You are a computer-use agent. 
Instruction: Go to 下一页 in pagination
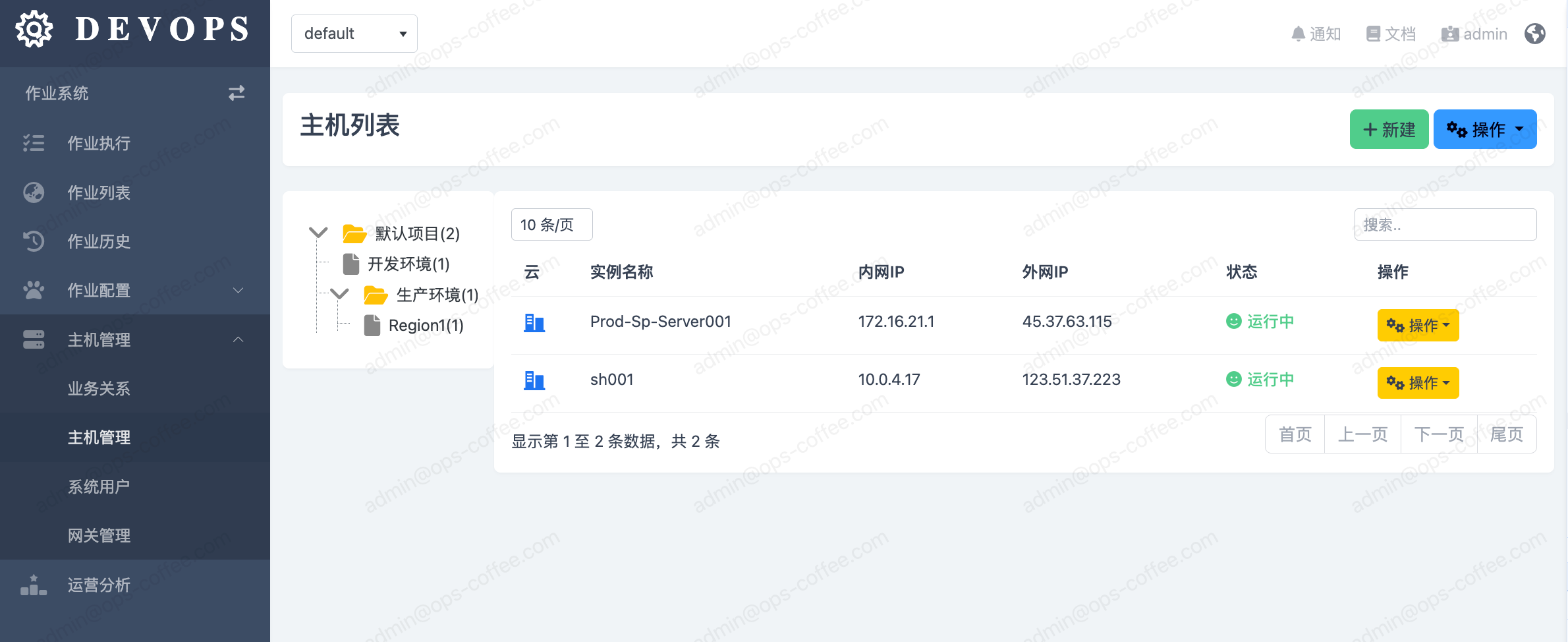[x=1439, y=434]
